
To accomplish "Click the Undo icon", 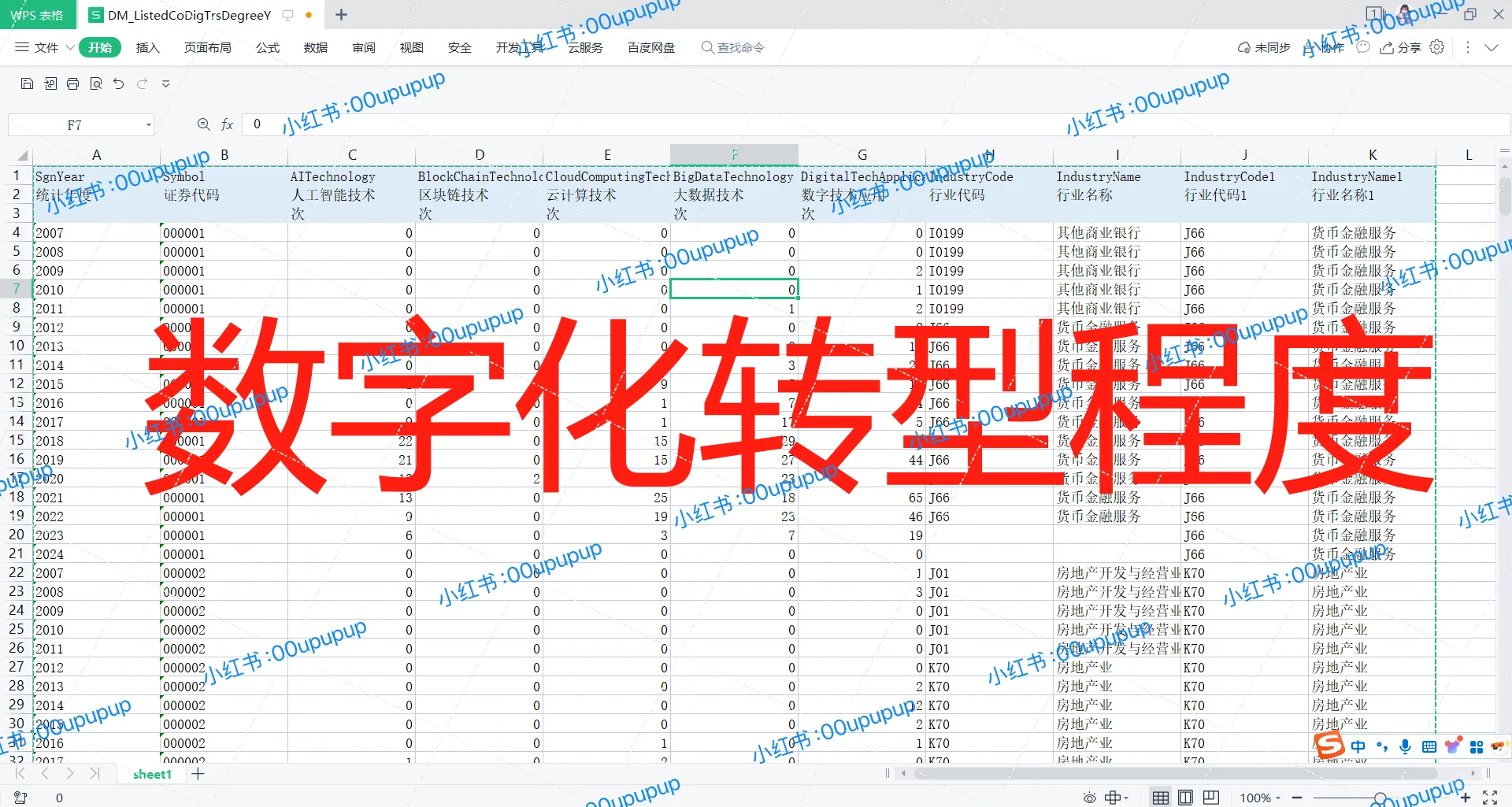I will tap(118, 83).
